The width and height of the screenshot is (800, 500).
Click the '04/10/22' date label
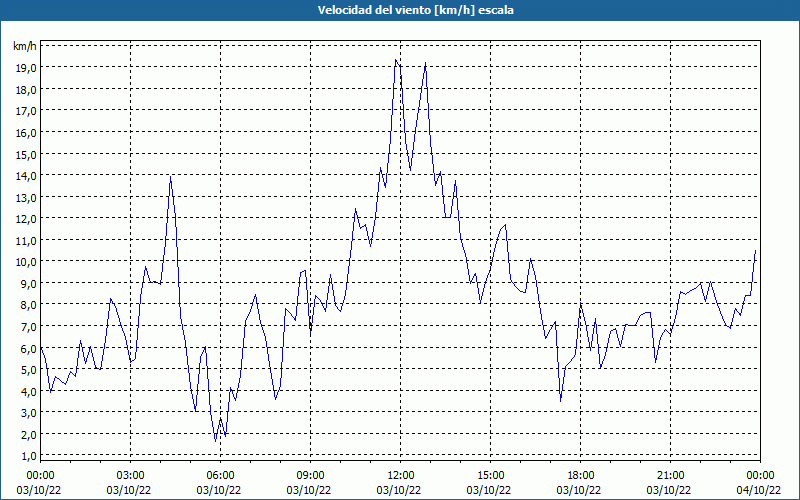[x=758, y=490]
